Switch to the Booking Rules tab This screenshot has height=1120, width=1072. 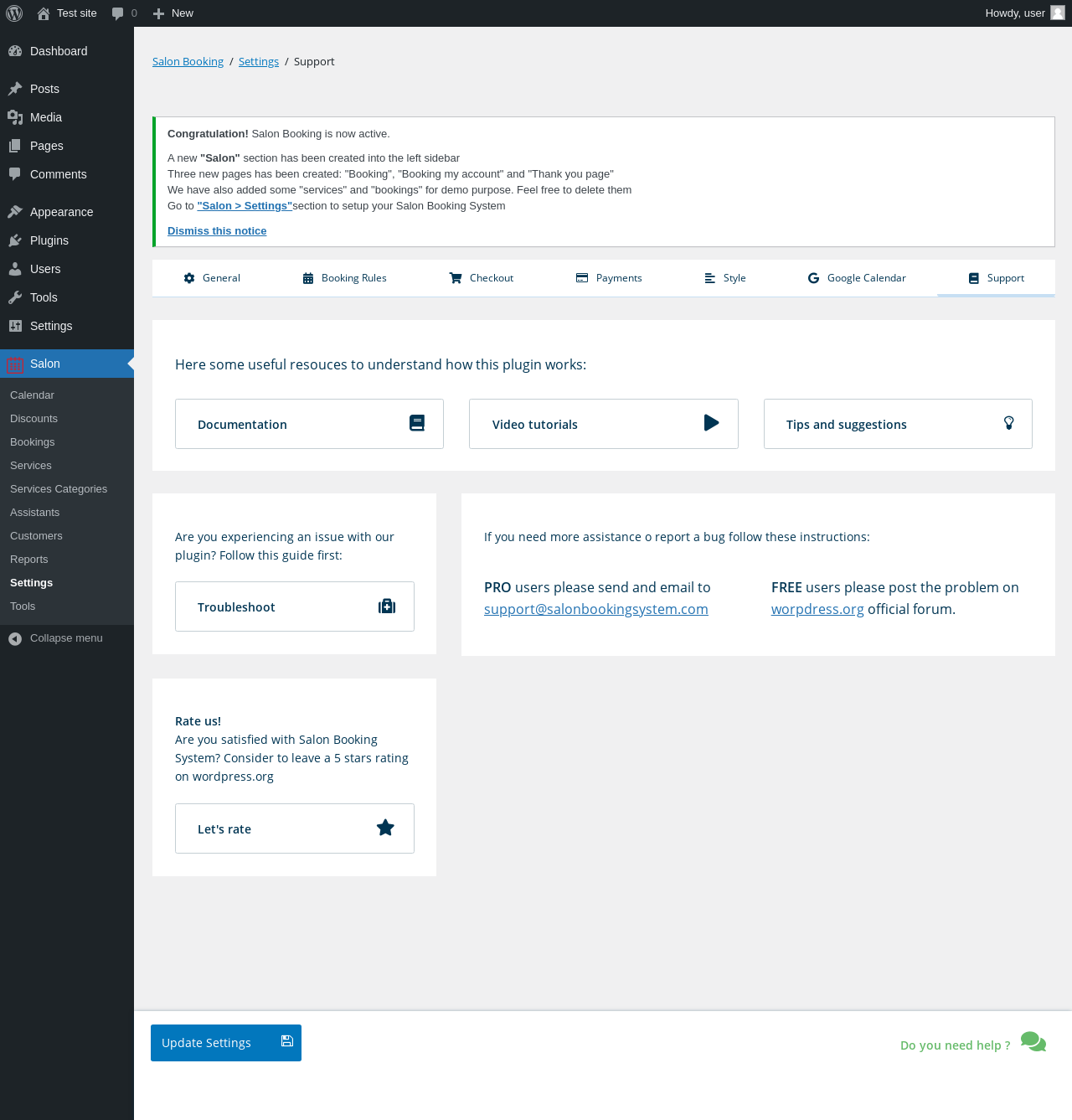344,278
